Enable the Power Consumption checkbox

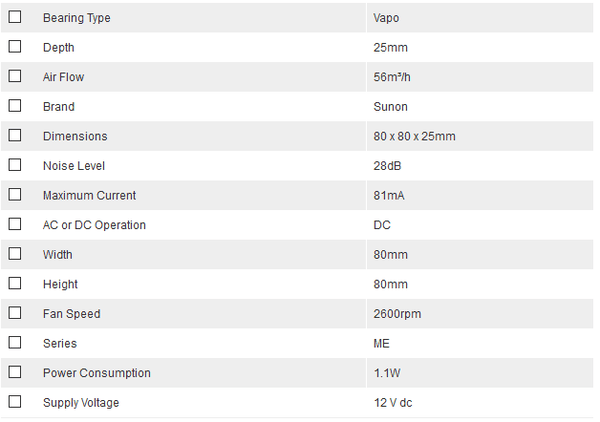coord(15,372)
